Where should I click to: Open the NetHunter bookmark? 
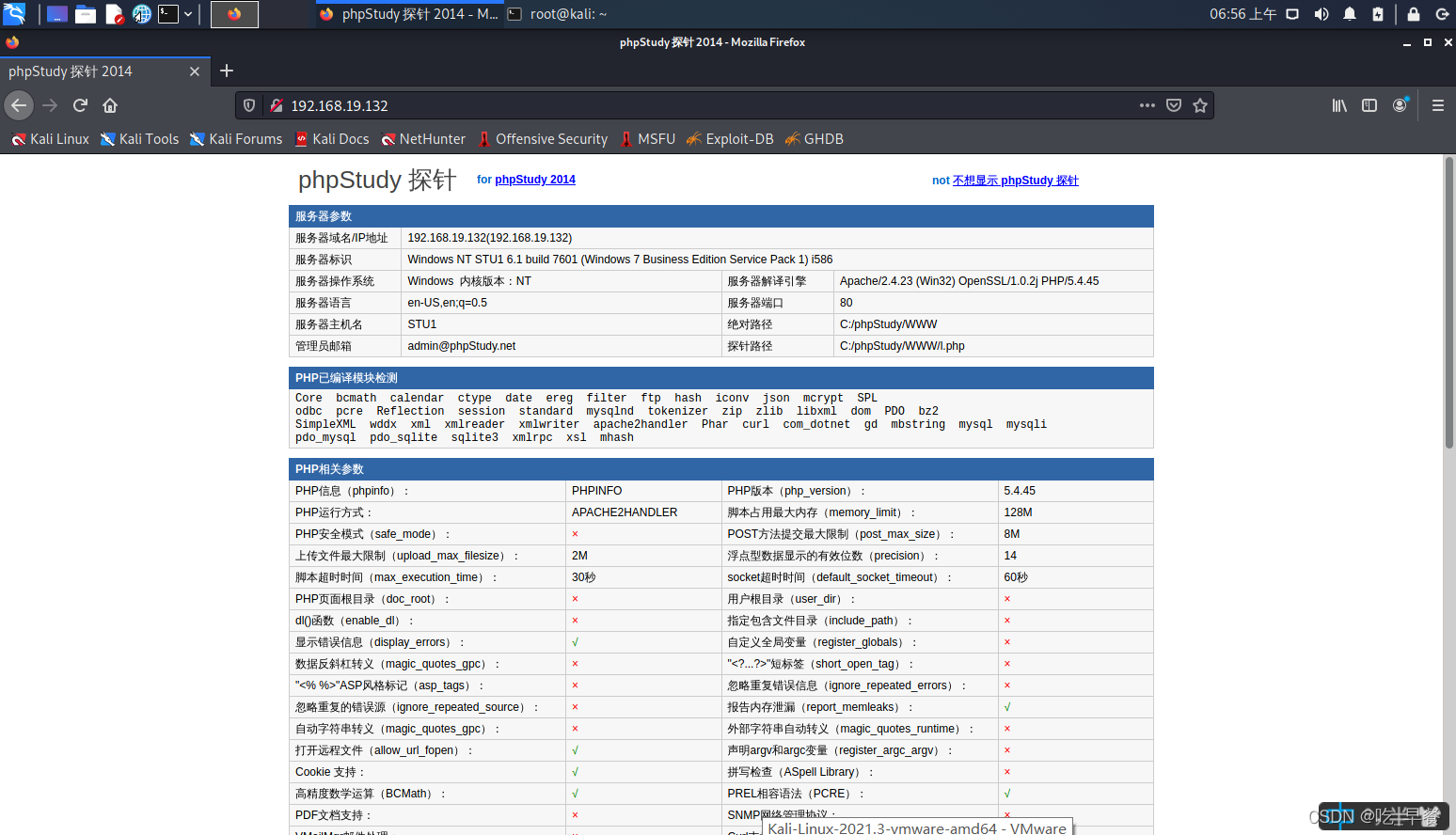(423, 139)
